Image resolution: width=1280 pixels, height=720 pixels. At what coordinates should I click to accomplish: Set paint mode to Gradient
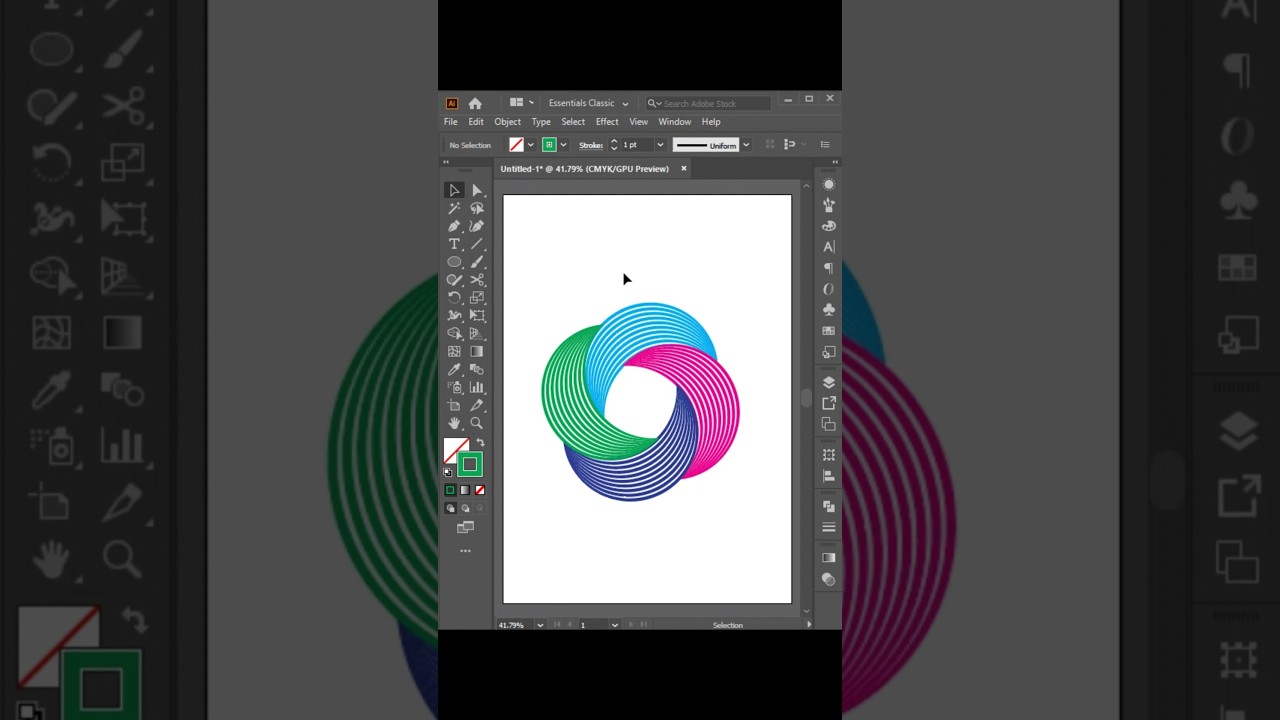point(465,490)
